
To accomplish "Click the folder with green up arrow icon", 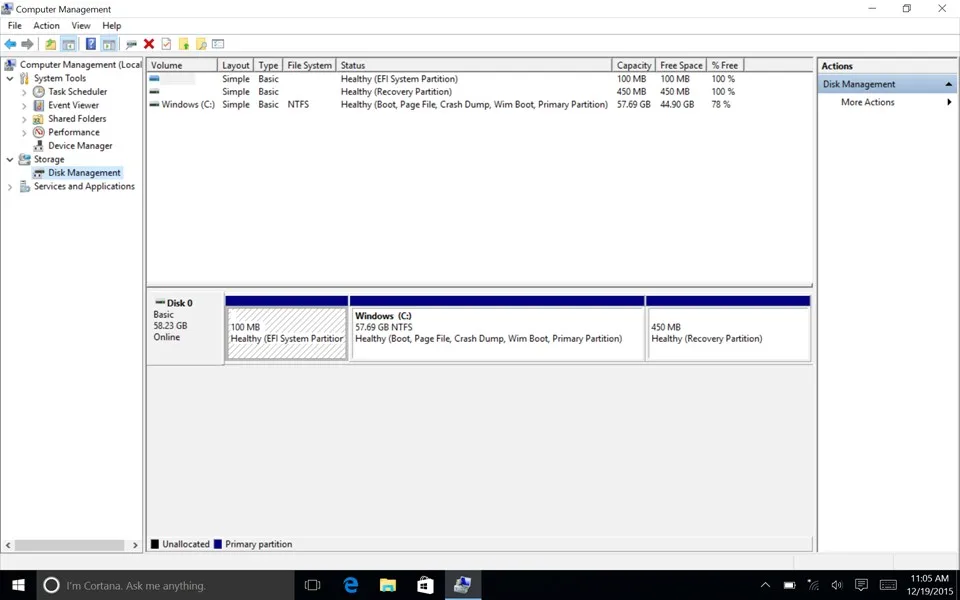I will coord(184,44).
